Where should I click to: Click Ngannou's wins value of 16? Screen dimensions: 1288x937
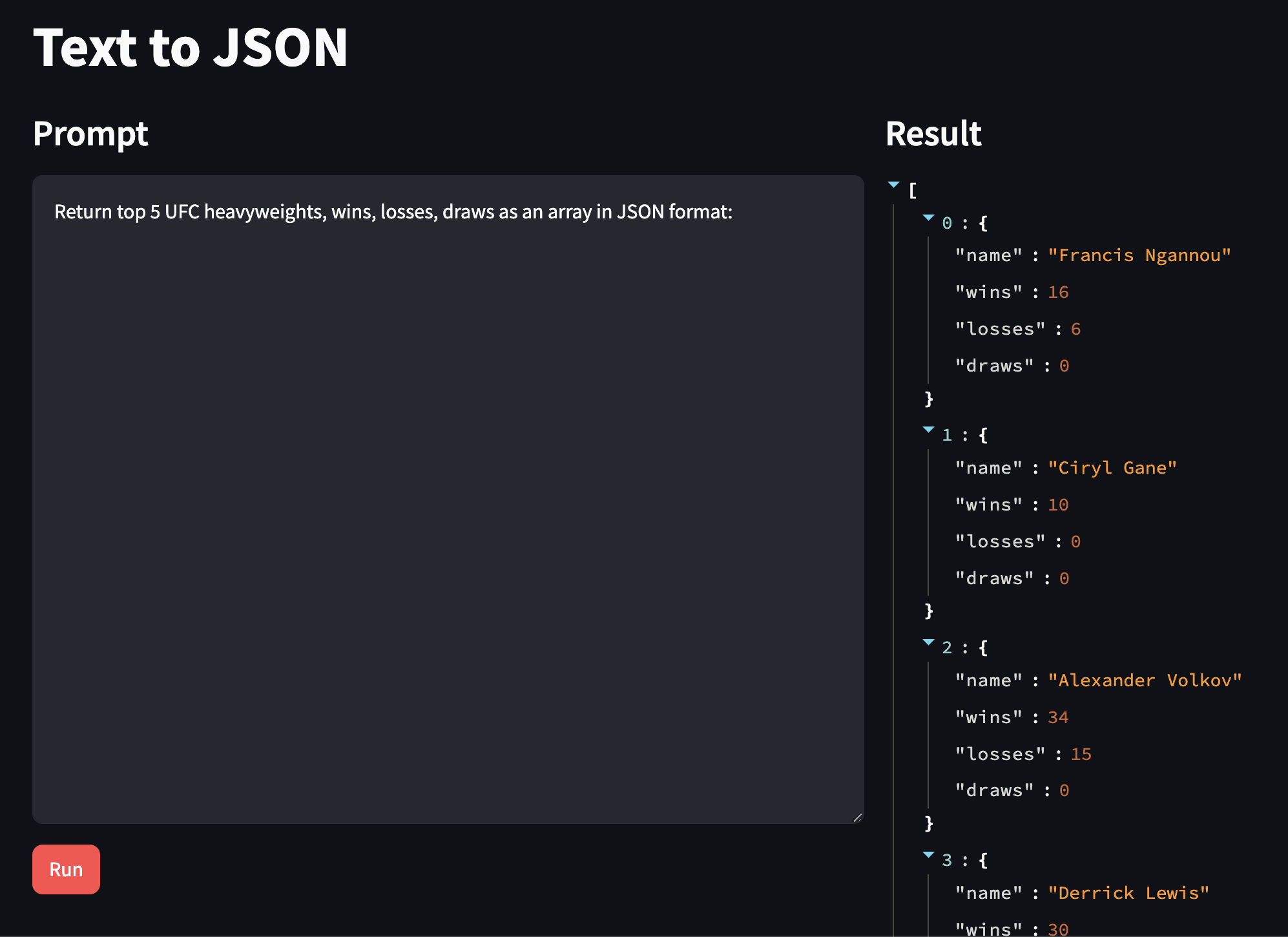coord(1059,291)
